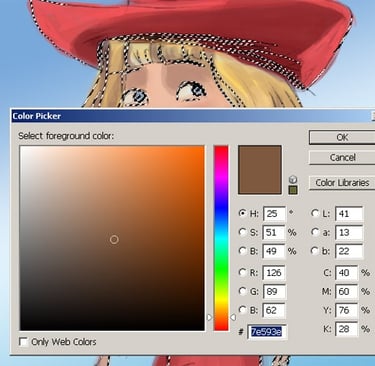Click the right hue slider arrow marker
375x366 pixels.
coord(233,317)
